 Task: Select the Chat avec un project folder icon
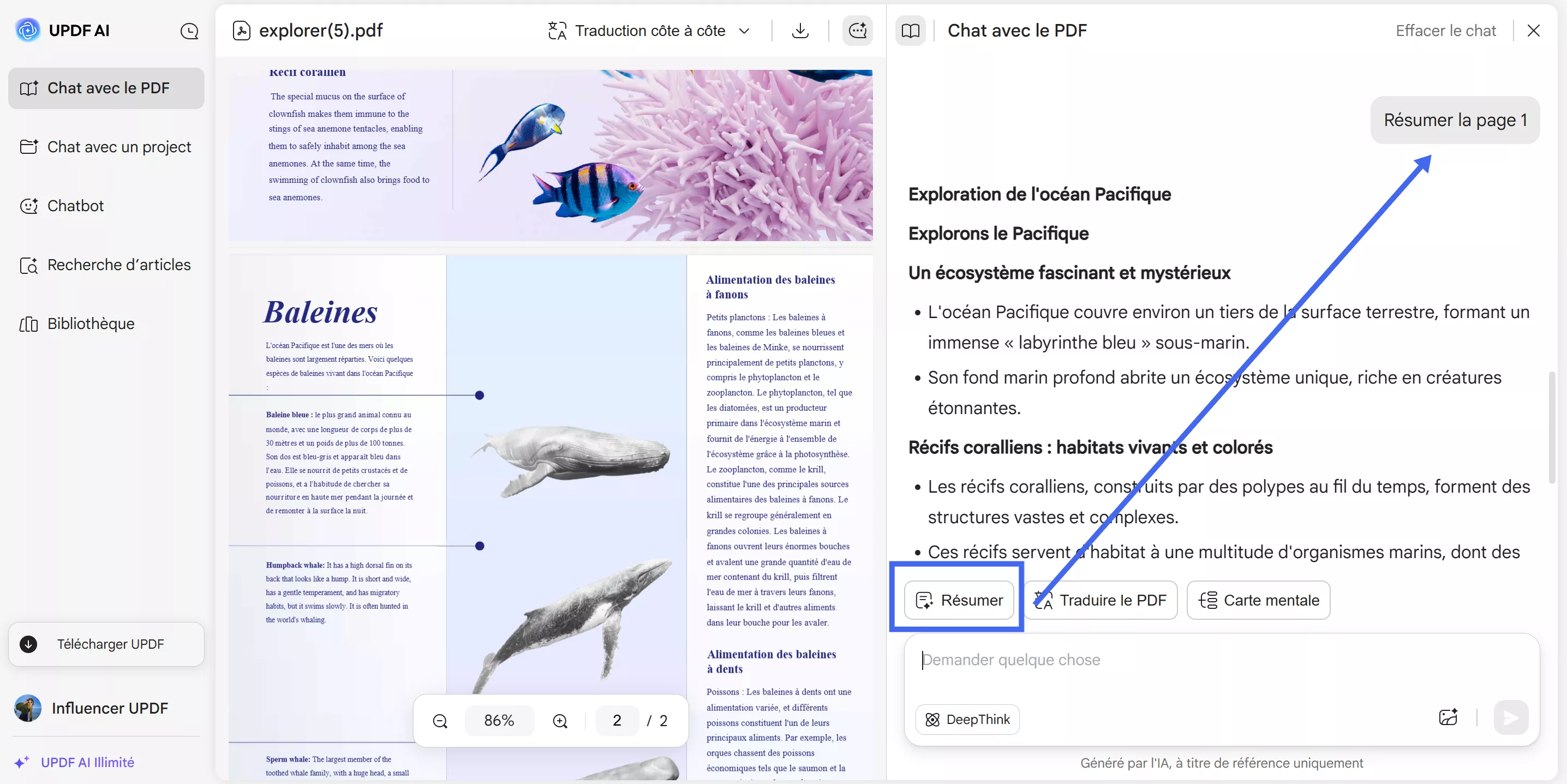tap(29, 147)
